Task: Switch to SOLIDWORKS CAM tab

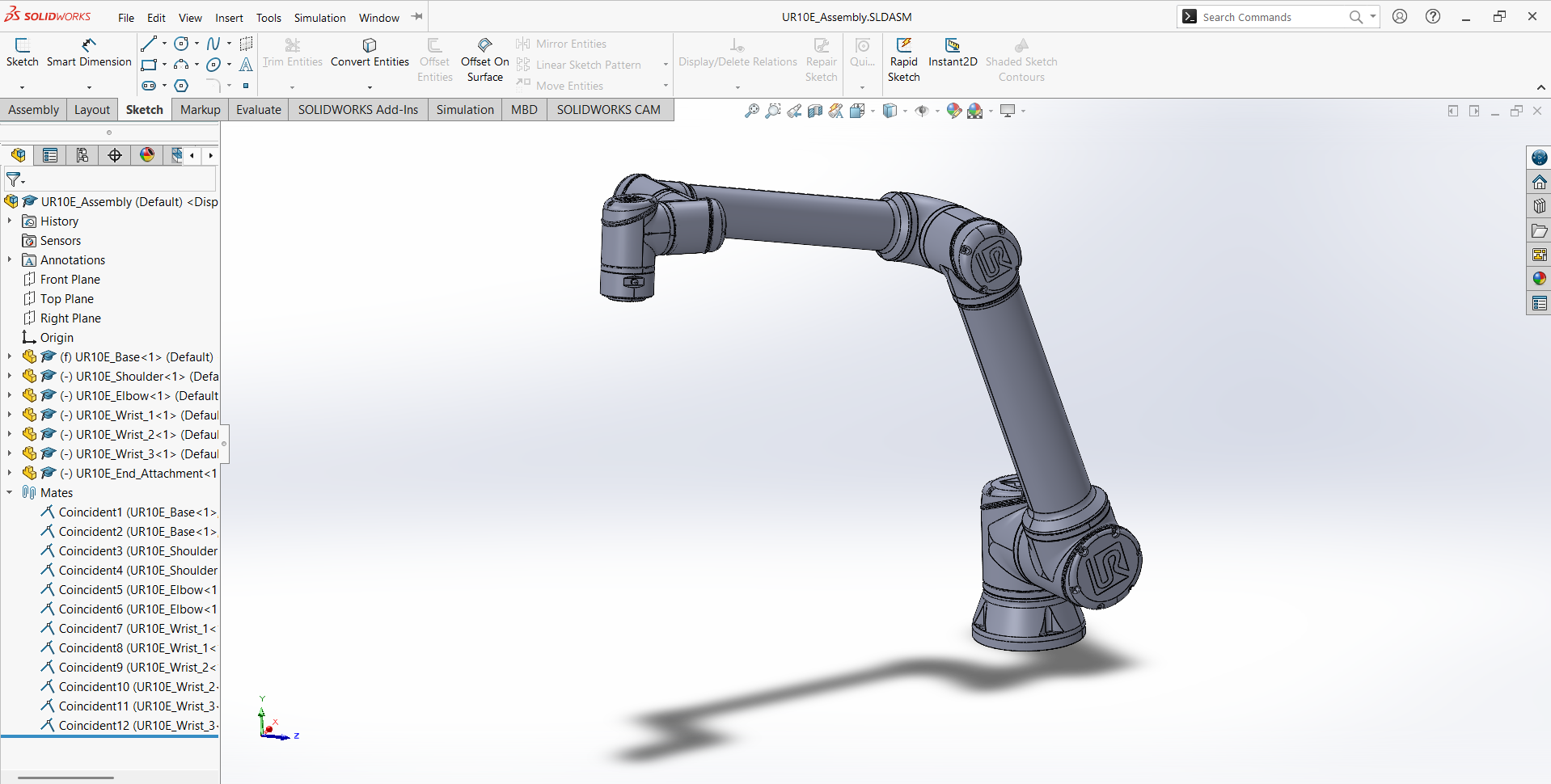Action: click(609, 110)
